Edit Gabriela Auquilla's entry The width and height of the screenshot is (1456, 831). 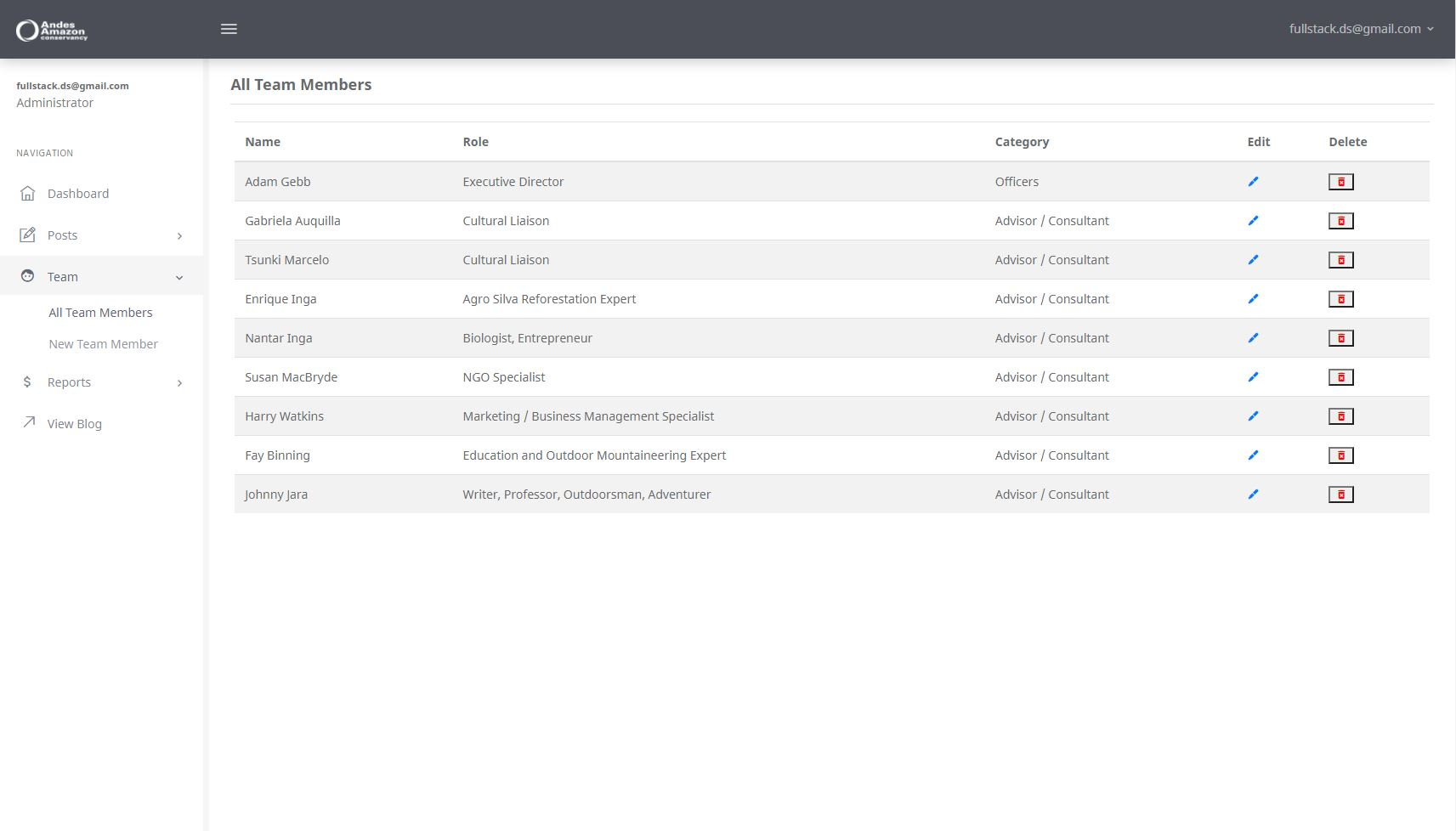click(x=1253, y=221)
